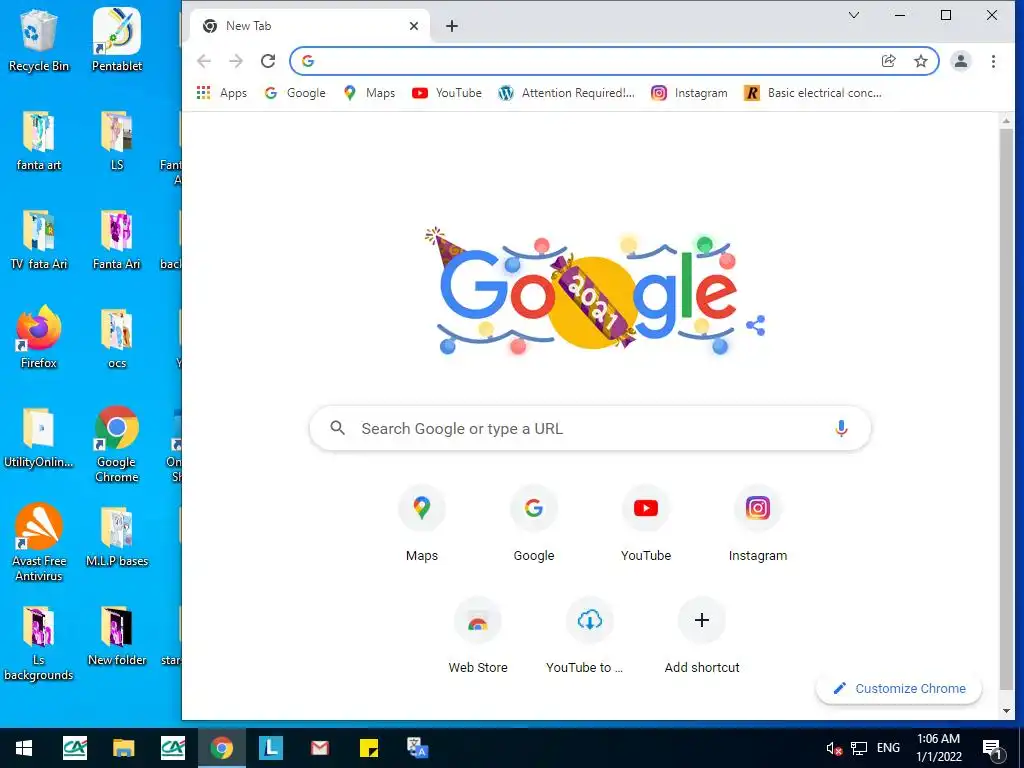1024x768 pixels.
Task: Open the blue L app in taskbar
Action: (x=270, y=748)
